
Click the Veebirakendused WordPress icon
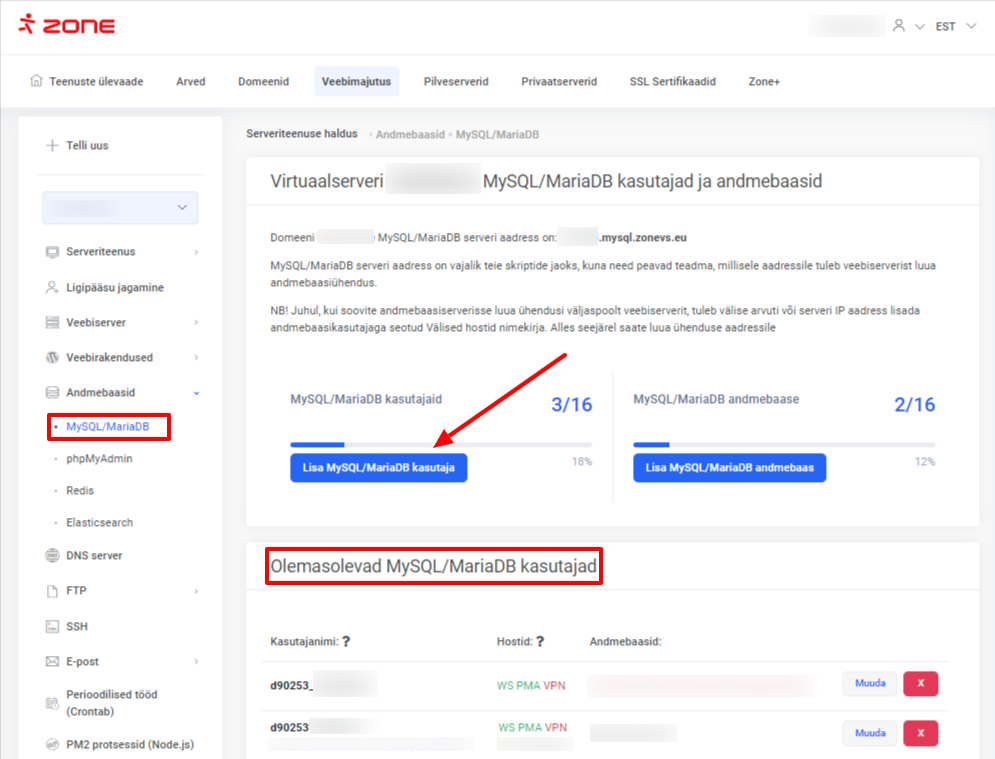[53, 357]
